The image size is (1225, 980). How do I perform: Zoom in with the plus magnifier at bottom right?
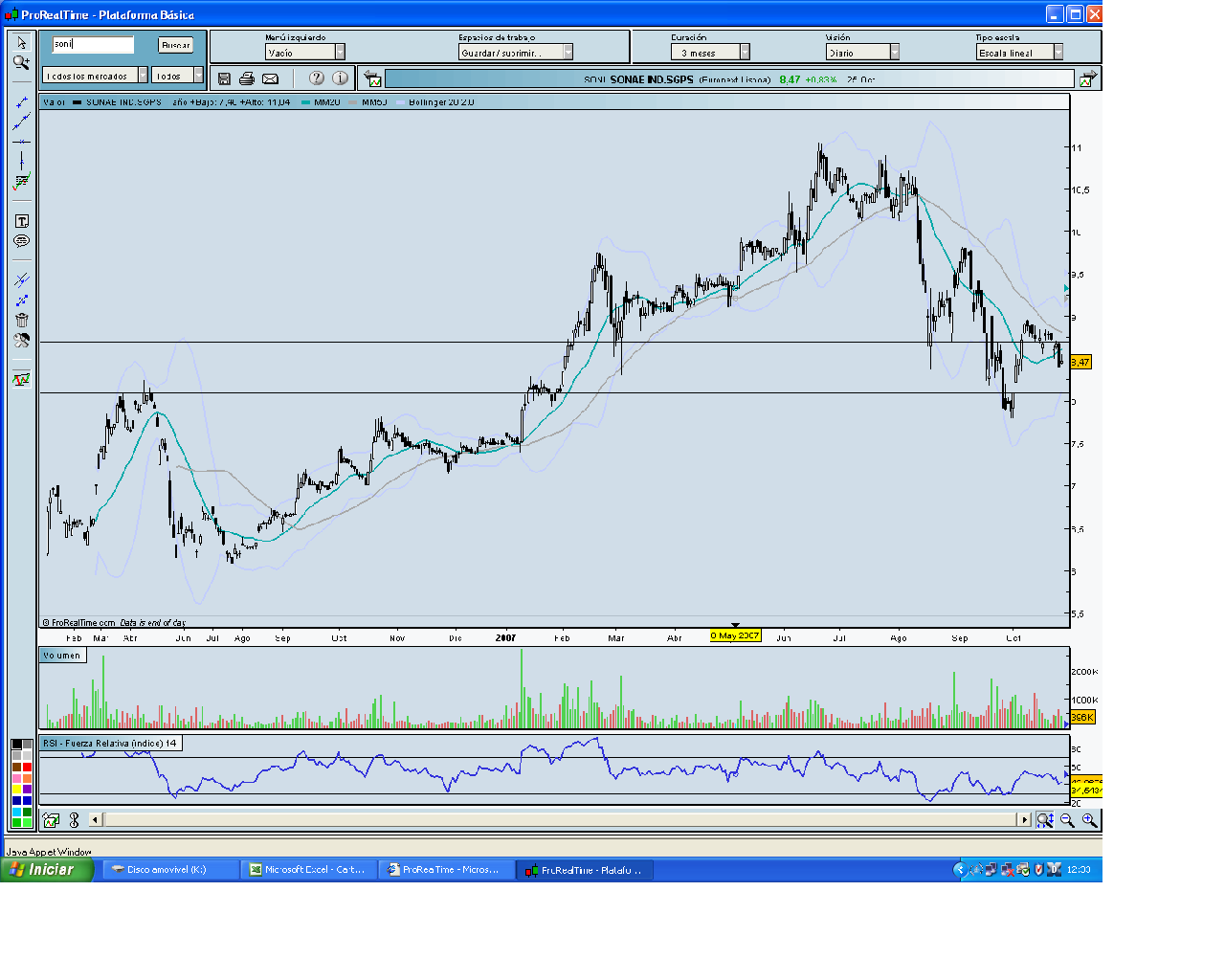[x=1089, y=820]
